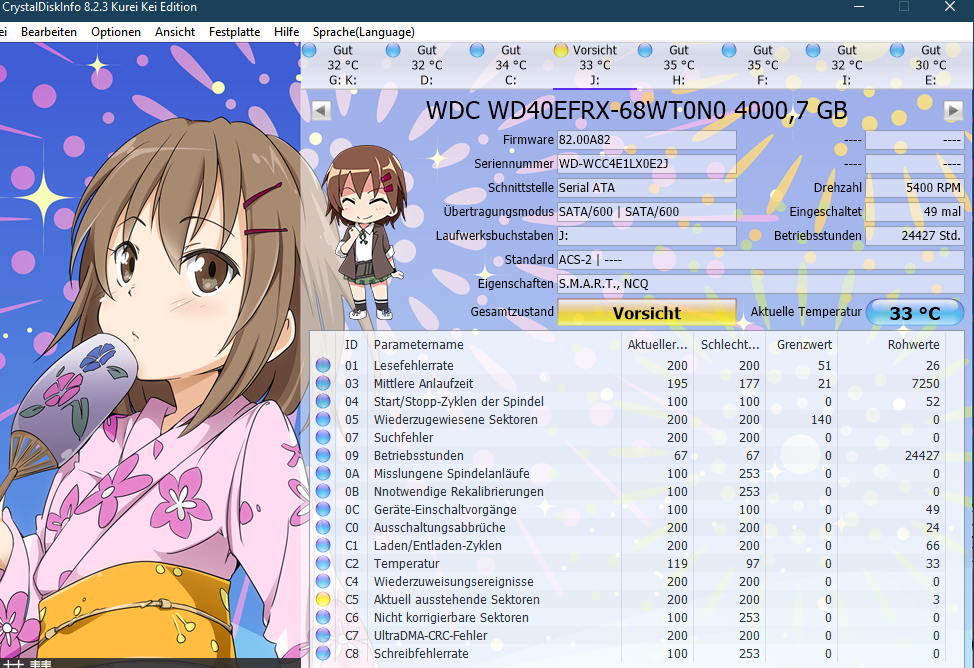Click status orb for Suchfehler row
The height and width of the screenshot is (668, 974).
click(x=323, y=437)
